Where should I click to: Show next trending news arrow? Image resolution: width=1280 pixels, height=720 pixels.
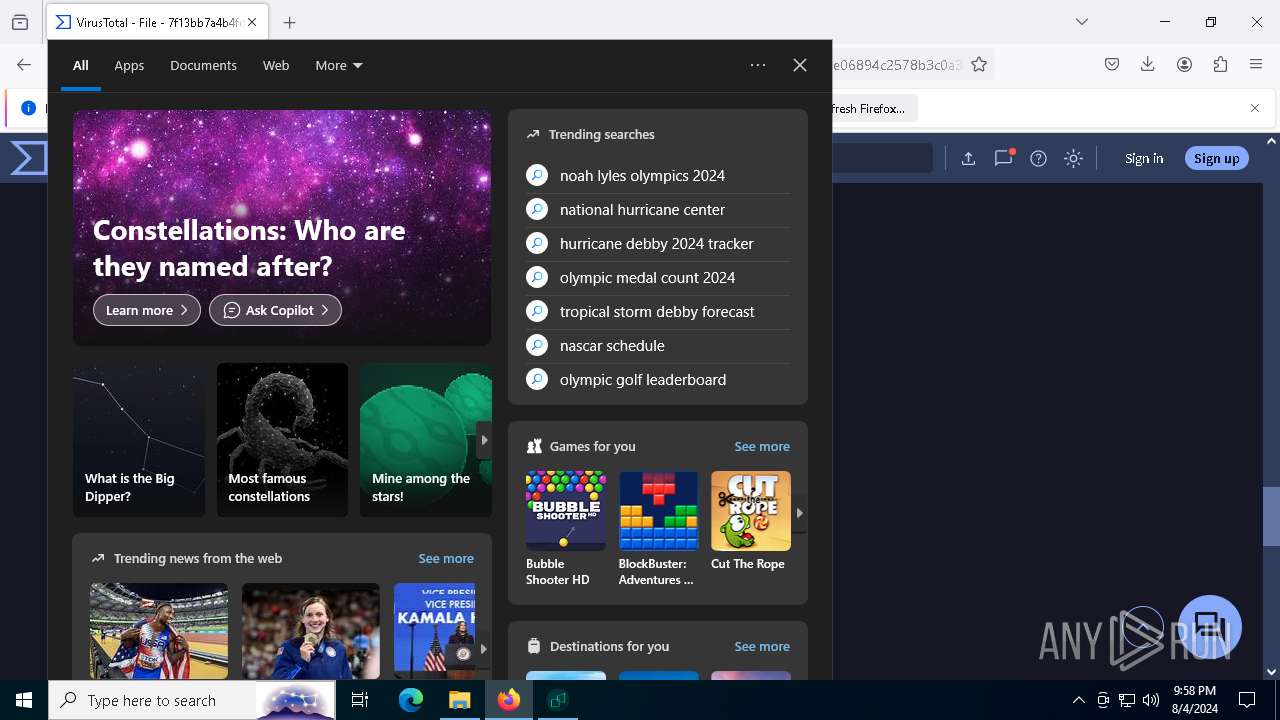pos(484,648)
